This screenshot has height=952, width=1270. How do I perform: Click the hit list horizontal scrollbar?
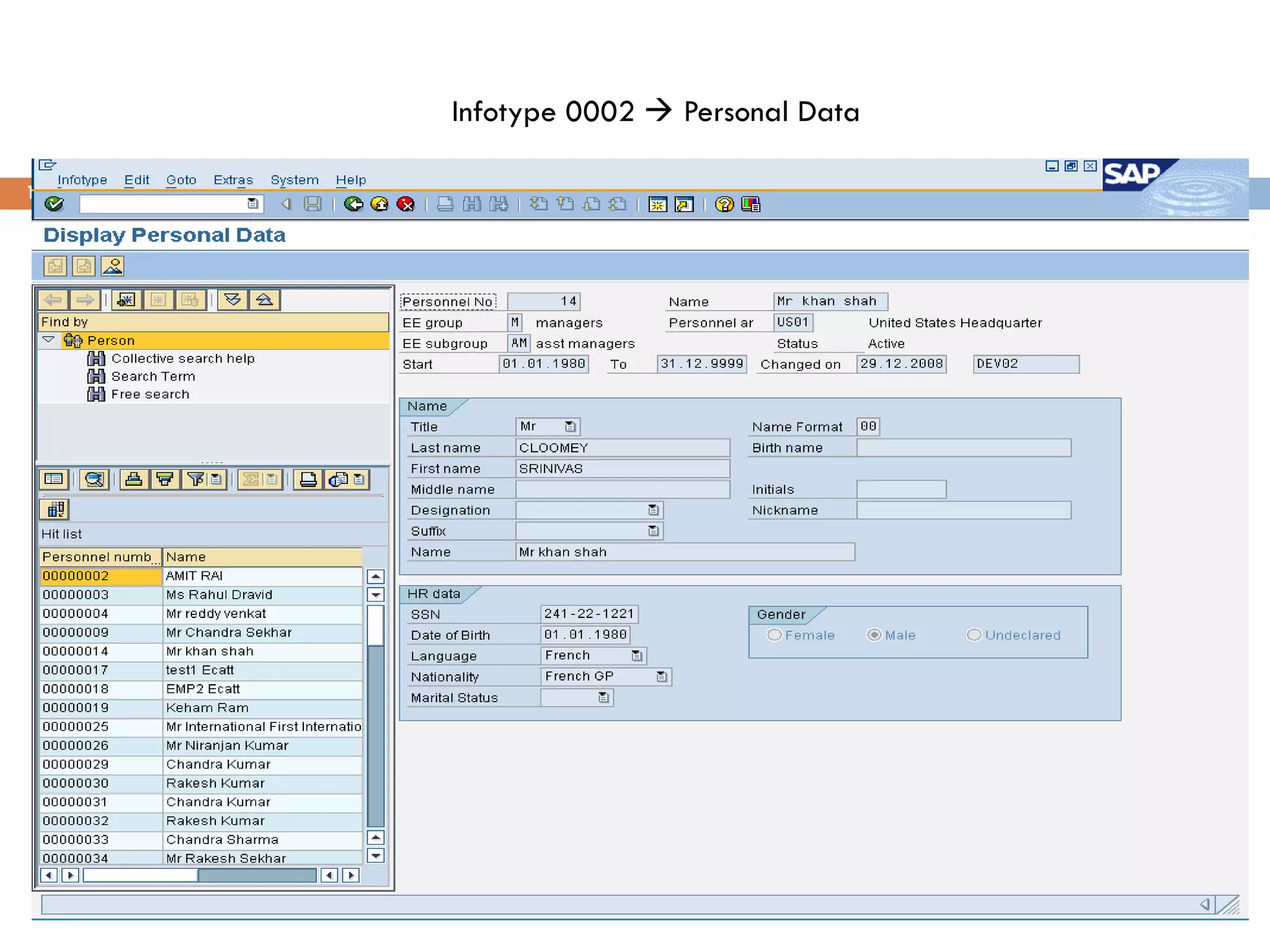coord(200,875)
